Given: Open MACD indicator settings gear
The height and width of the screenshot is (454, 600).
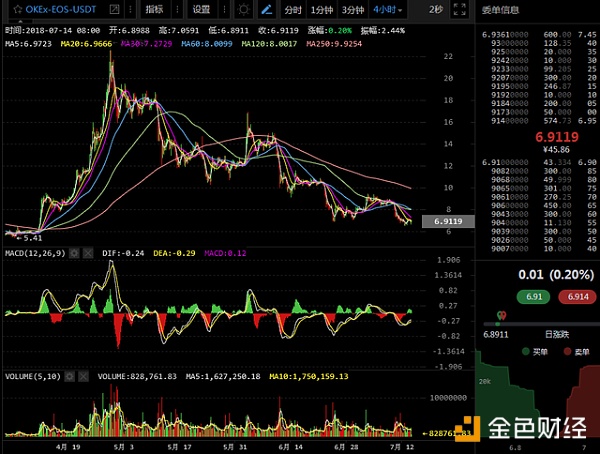Looking at the screenshot, I should [x=74, y=253].
